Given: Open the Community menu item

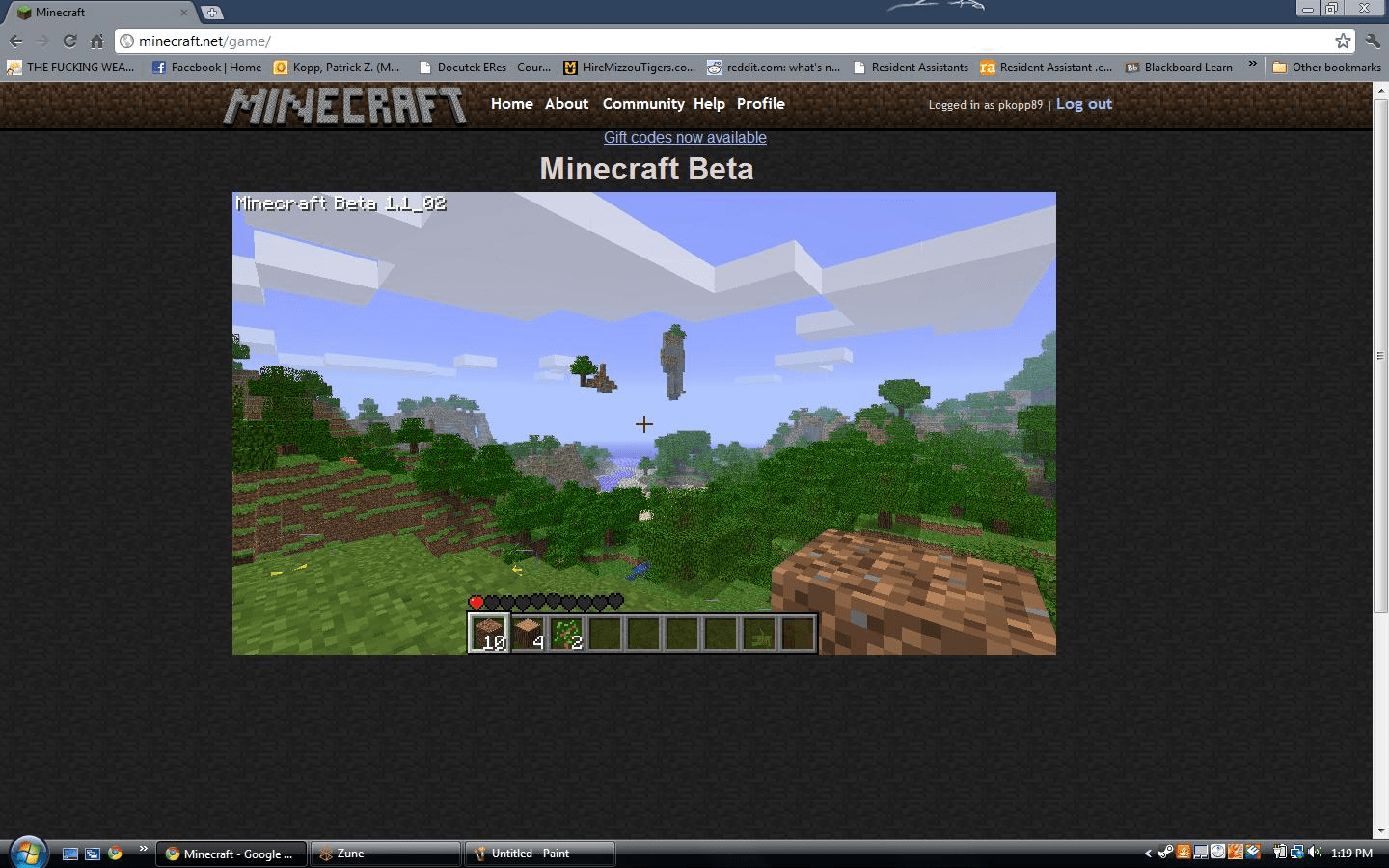Looking at the screenshot, I should (x=643, y=104).
